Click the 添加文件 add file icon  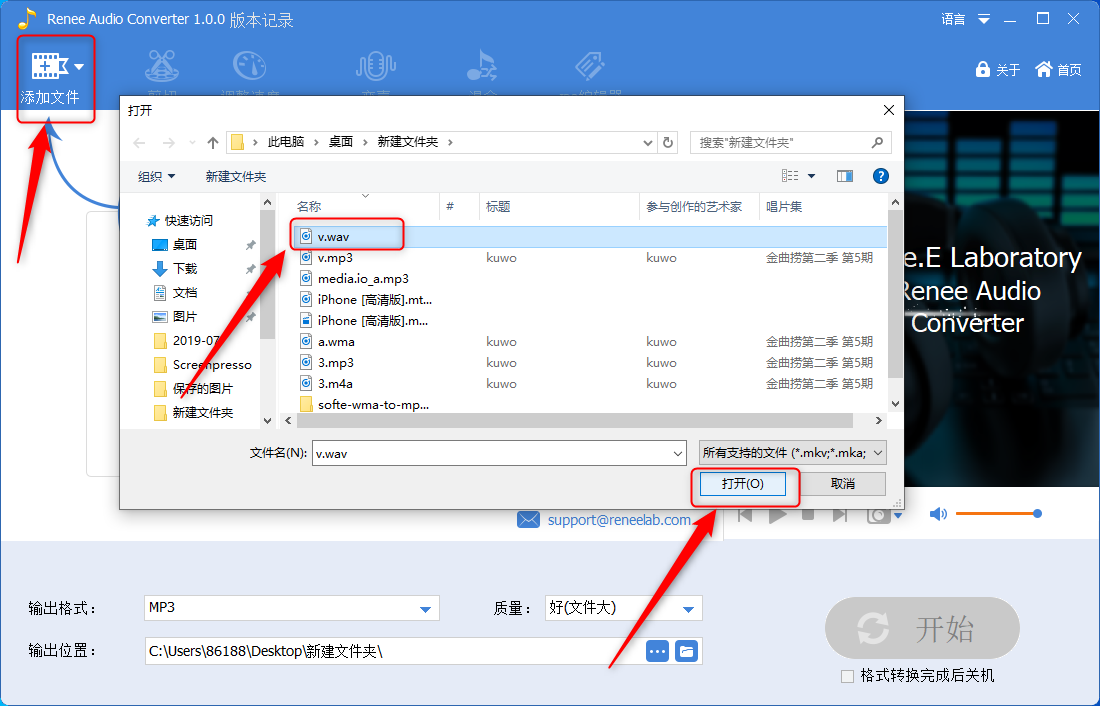(48, 67)
